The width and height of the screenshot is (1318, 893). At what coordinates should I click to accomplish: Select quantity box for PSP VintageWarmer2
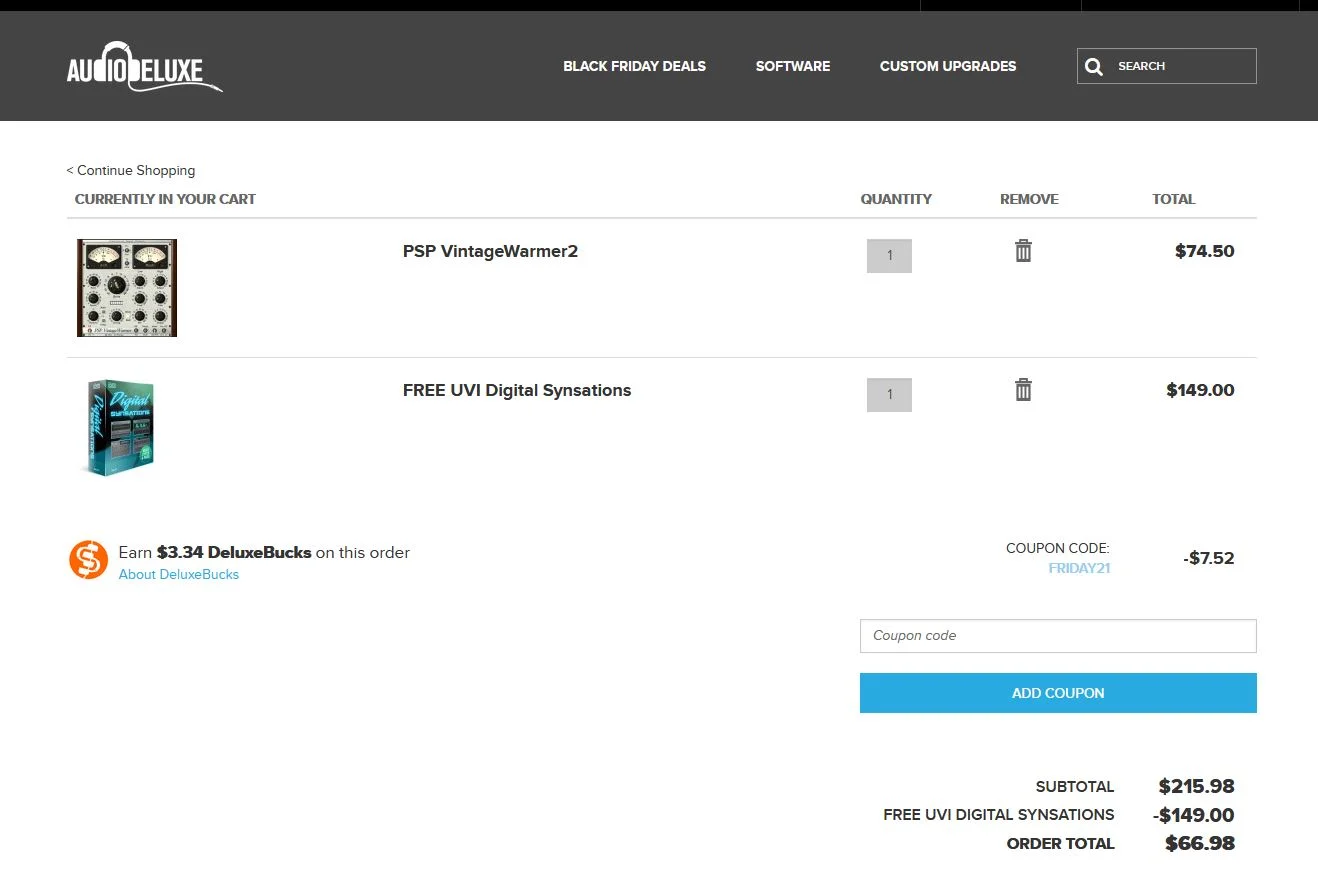(x=889, y=256)
